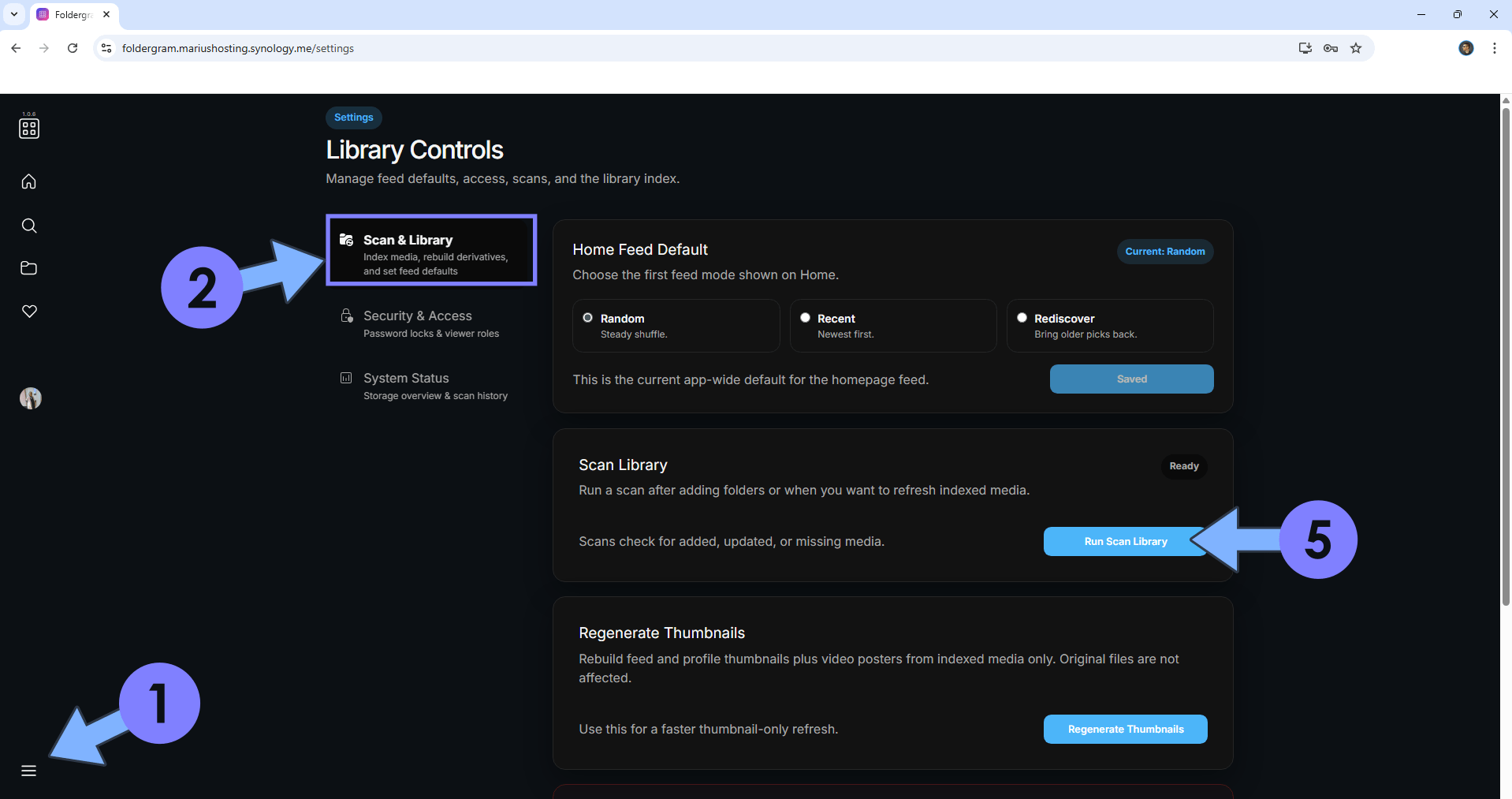Click the page vertical scrollbar
The height and width of the screenshot is (799, 1512).
click(1505, 355)
